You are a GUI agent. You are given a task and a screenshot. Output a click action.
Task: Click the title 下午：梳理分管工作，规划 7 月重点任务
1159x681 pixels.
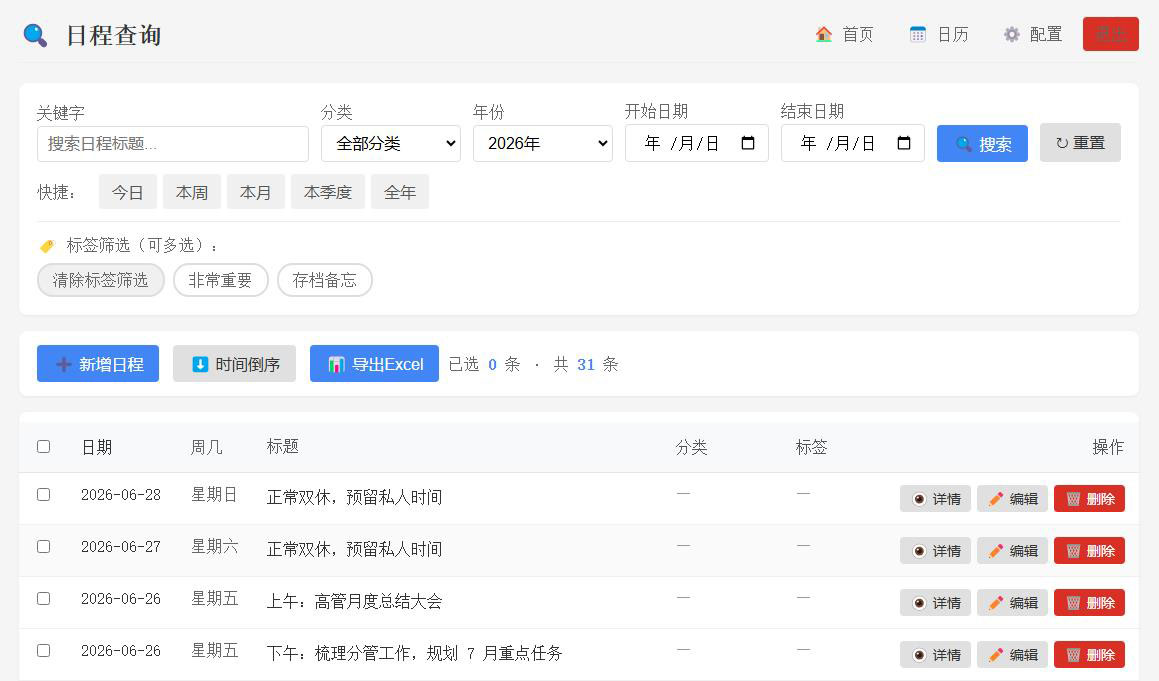[414, 653]
